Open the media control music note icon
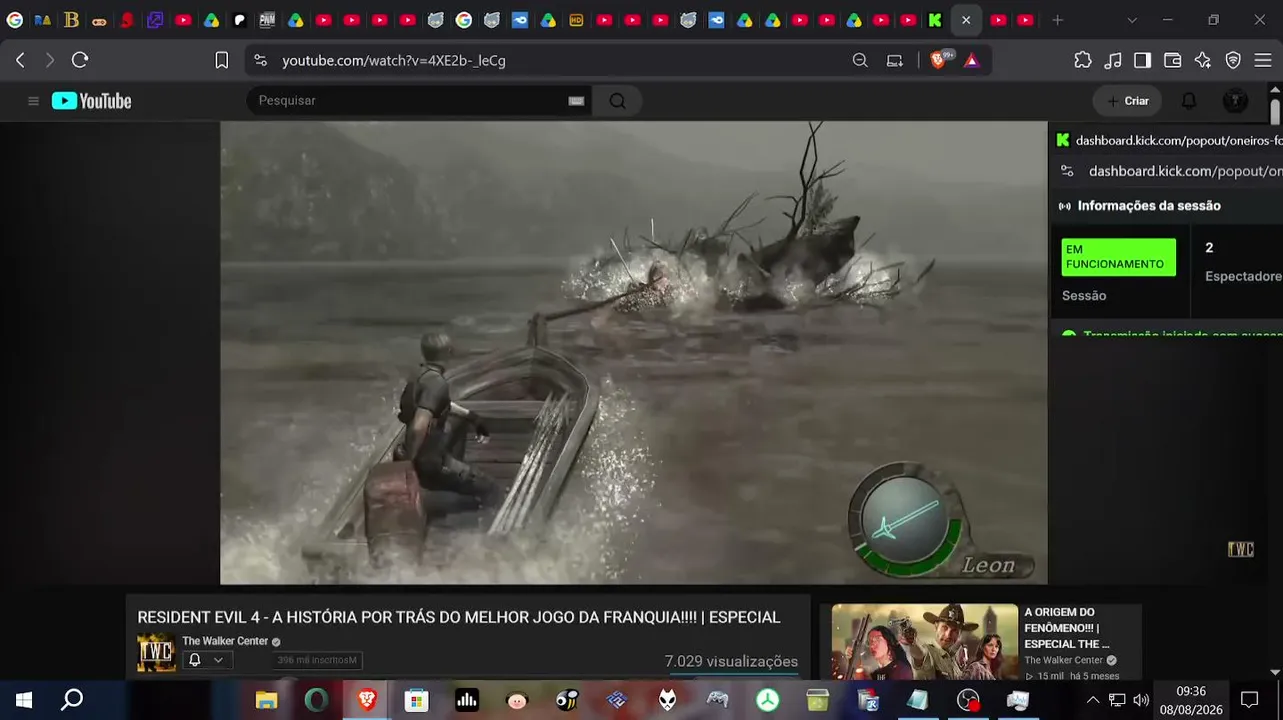The image size is (1283, 720). (x=1113, y=60)
